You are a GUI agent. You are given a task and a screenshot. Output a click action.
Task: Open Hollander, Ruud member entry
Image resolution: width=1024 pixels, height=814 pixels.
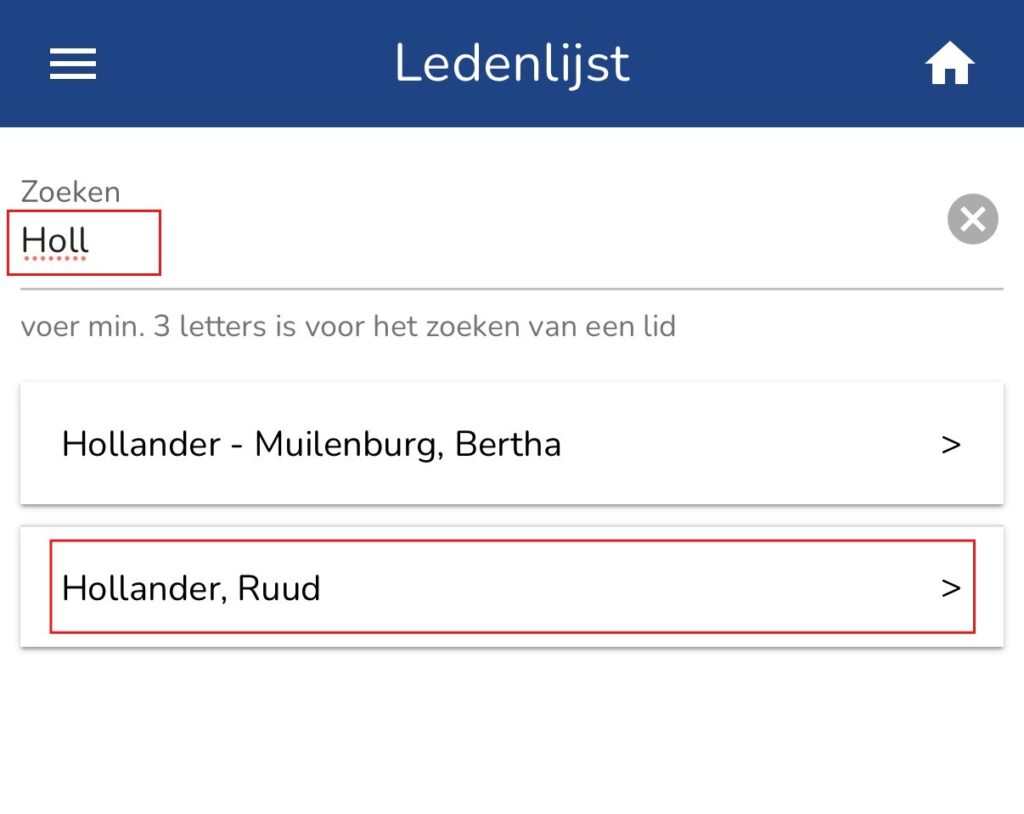point(191,588)
